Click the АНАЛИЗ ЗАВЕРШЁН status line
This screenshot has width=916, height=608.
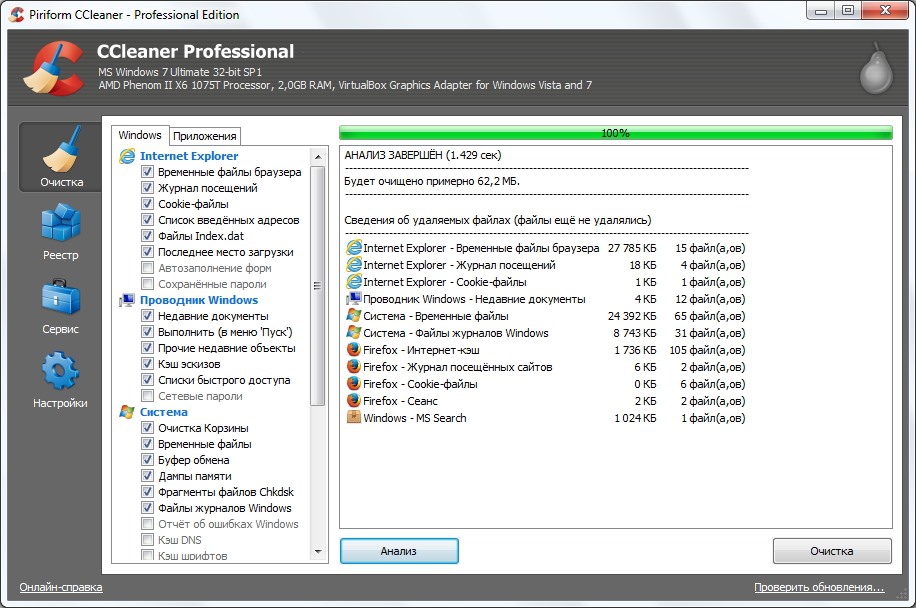point(423,155)
